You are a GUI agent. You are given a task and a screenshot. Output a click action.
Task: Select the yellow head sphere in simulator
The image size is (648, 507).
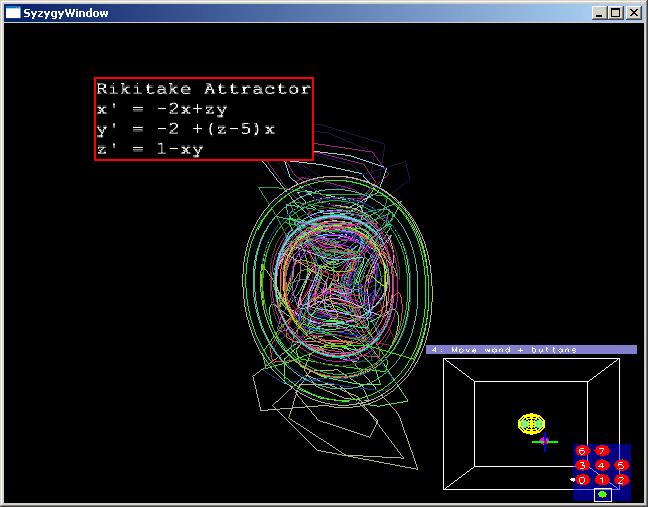(x=532, y=423)
